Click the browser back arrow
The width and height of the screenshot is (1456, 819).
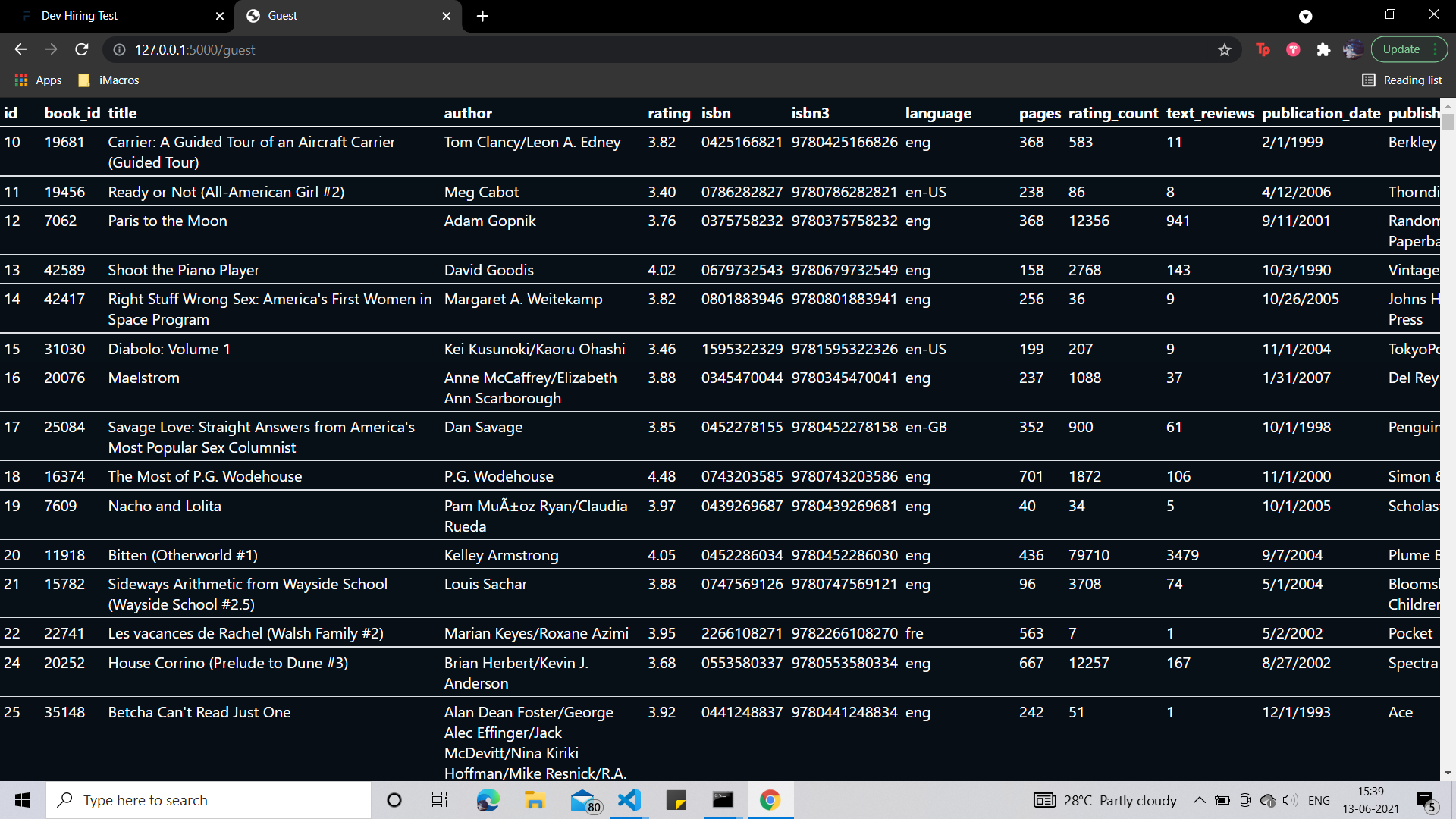20,49
